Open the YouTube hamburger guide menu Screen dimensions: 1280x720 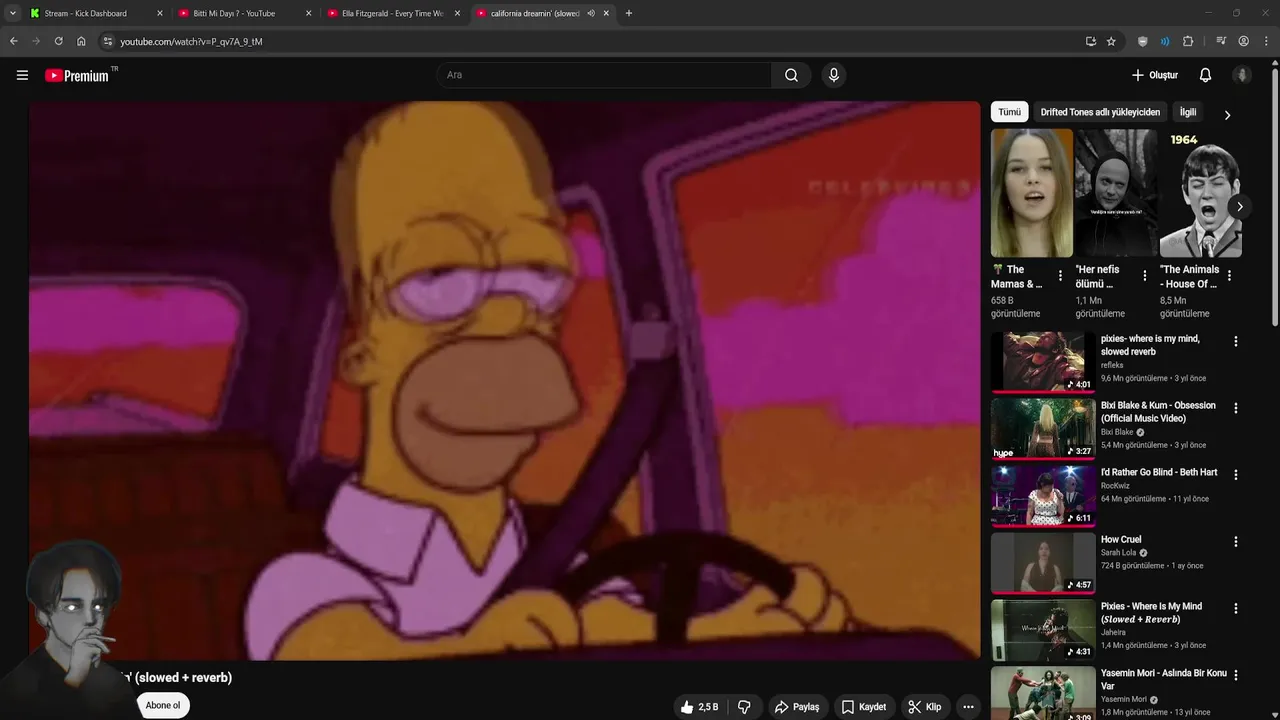tap(22, 75)
